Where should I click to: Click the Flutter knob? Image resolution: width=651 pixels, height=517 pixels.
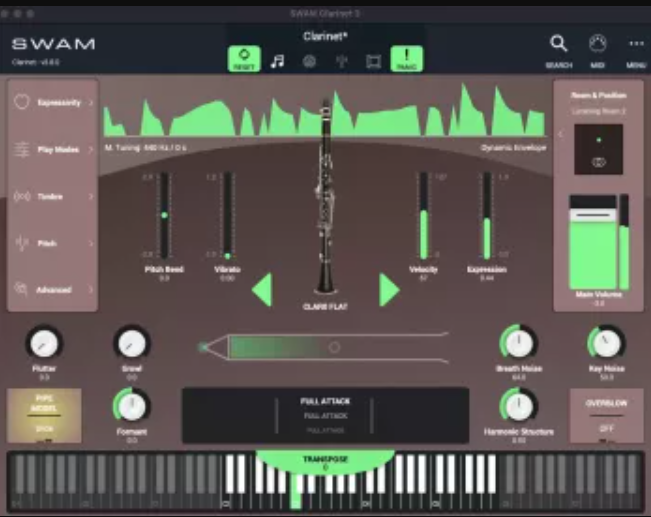[44, 343]
